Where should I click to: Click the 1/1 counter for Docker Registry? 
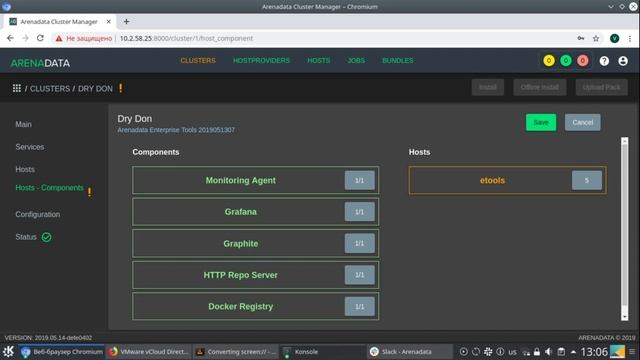pos(359,307)
